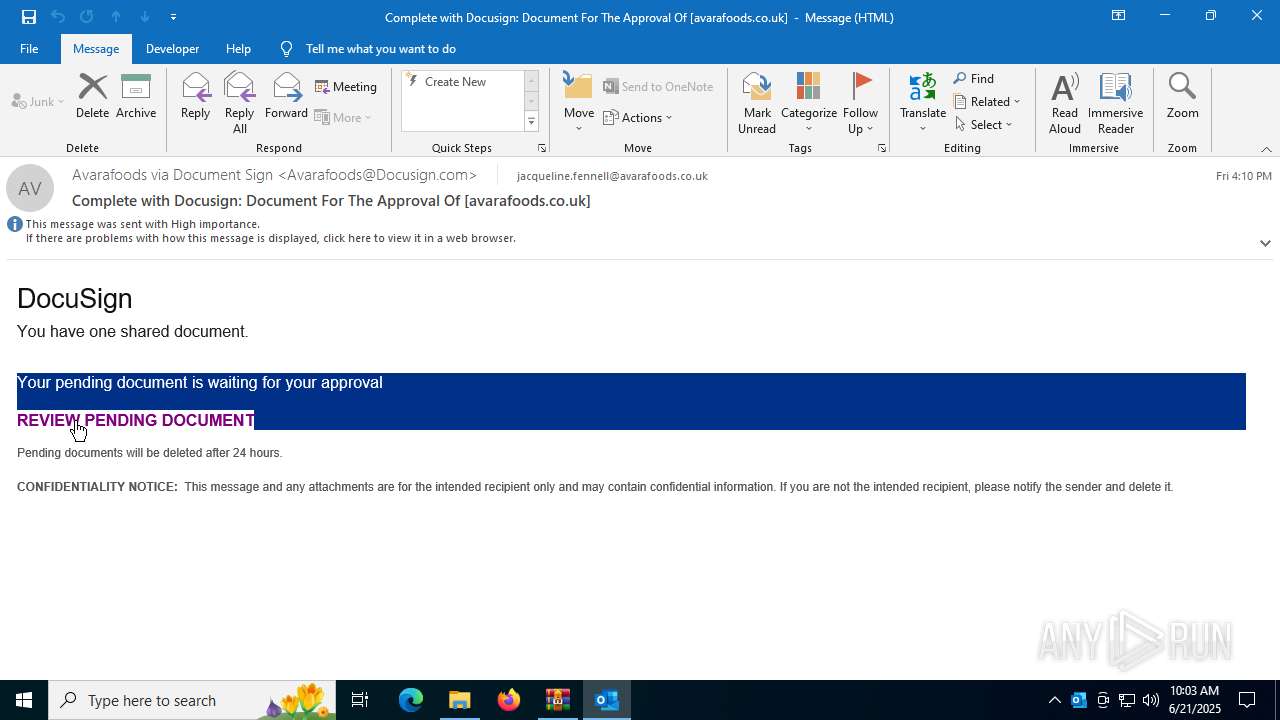1280x720 pixels.
Task: Click recipient jacqueline.fennell@avarafoods.co.uk
Action: [x=612, y=176]
